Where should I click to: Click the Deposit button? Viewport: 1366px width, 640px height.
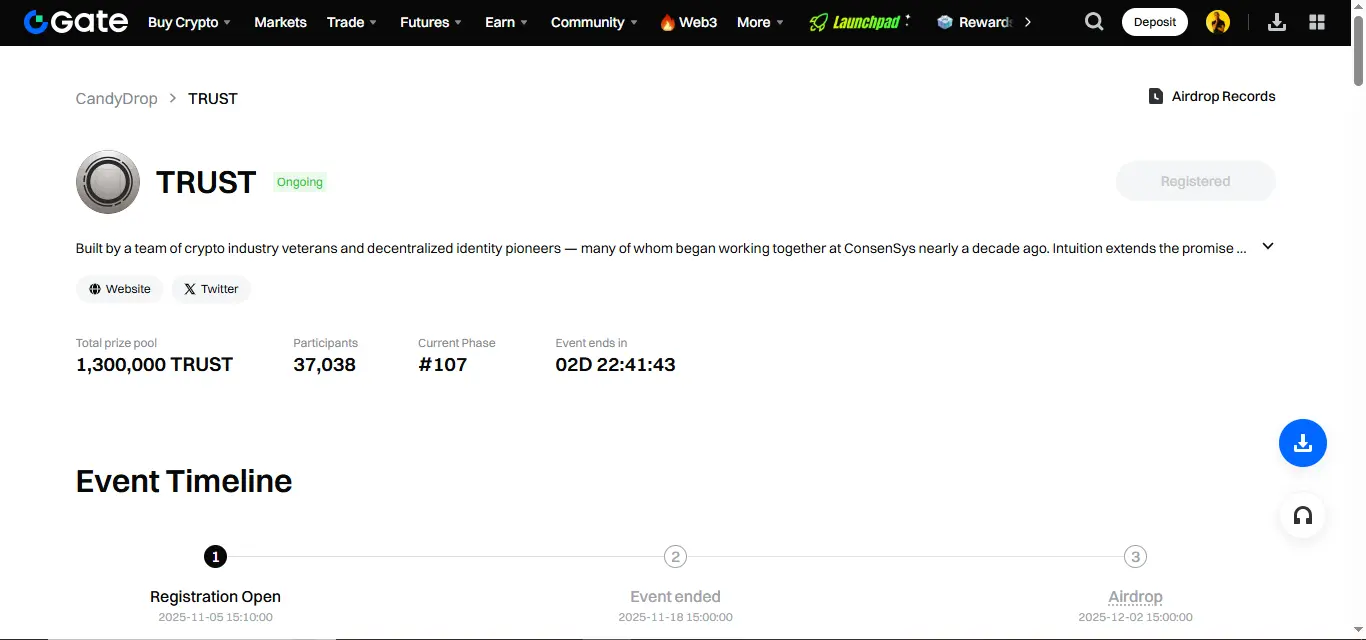pyautogui.click(x=1155, y=22)
